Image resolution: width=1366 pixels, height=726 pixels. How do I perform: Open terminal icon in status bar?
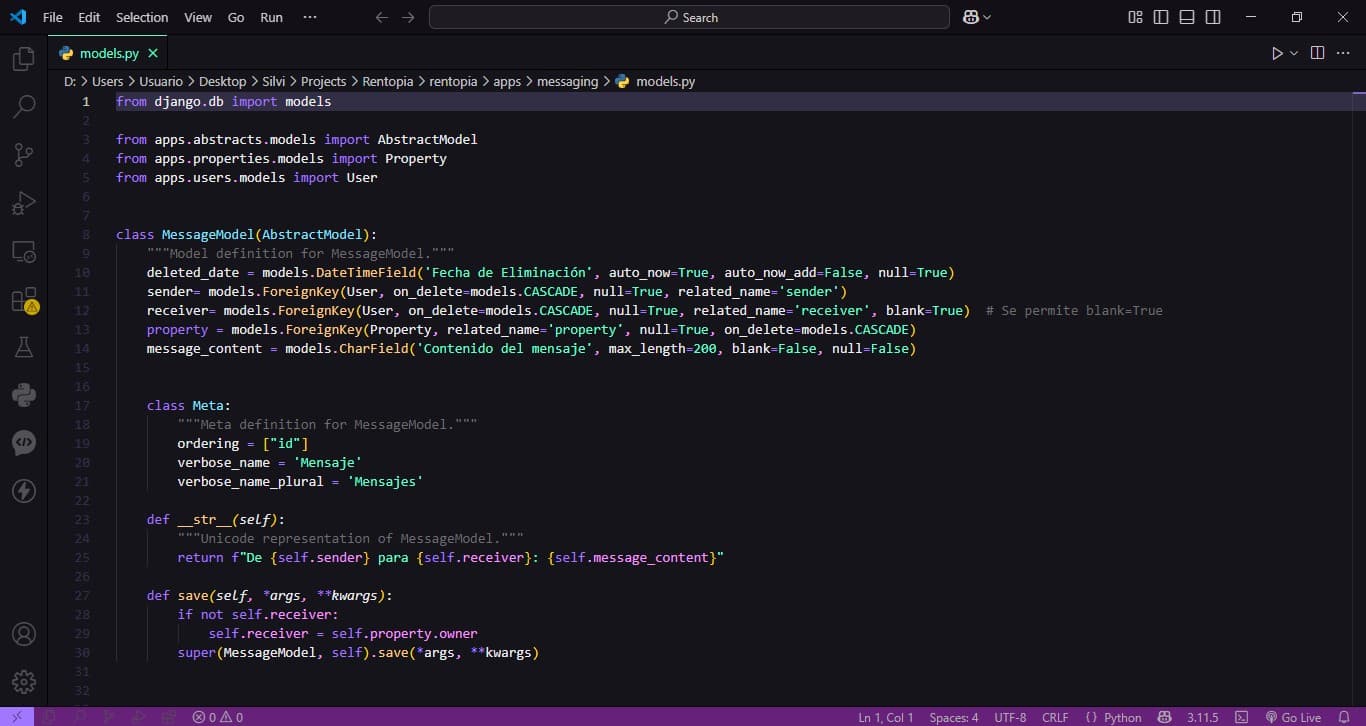coord(1241,717)
